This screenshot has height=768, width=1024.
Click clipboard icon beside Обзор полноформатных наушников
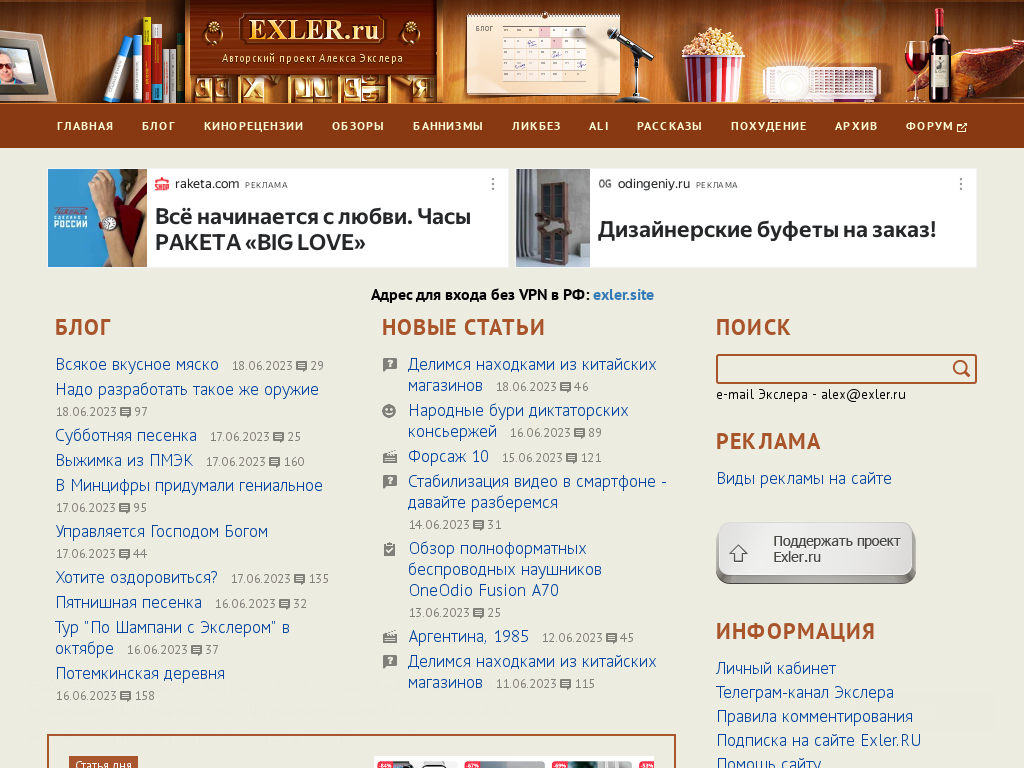coord(390,549)
